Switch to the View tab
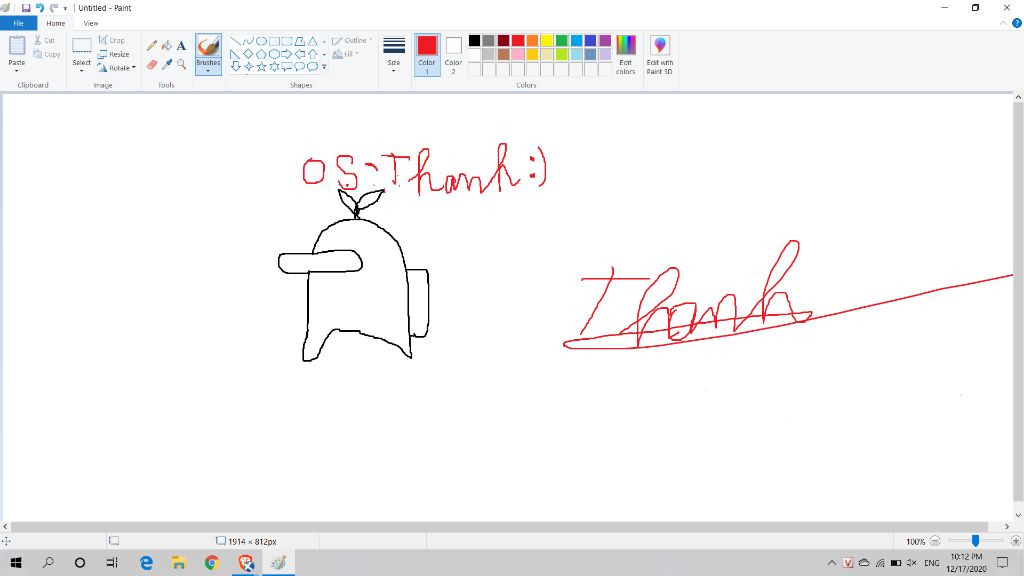The image size is (1024, 576). pyautogui.click(x=91, y=23)
